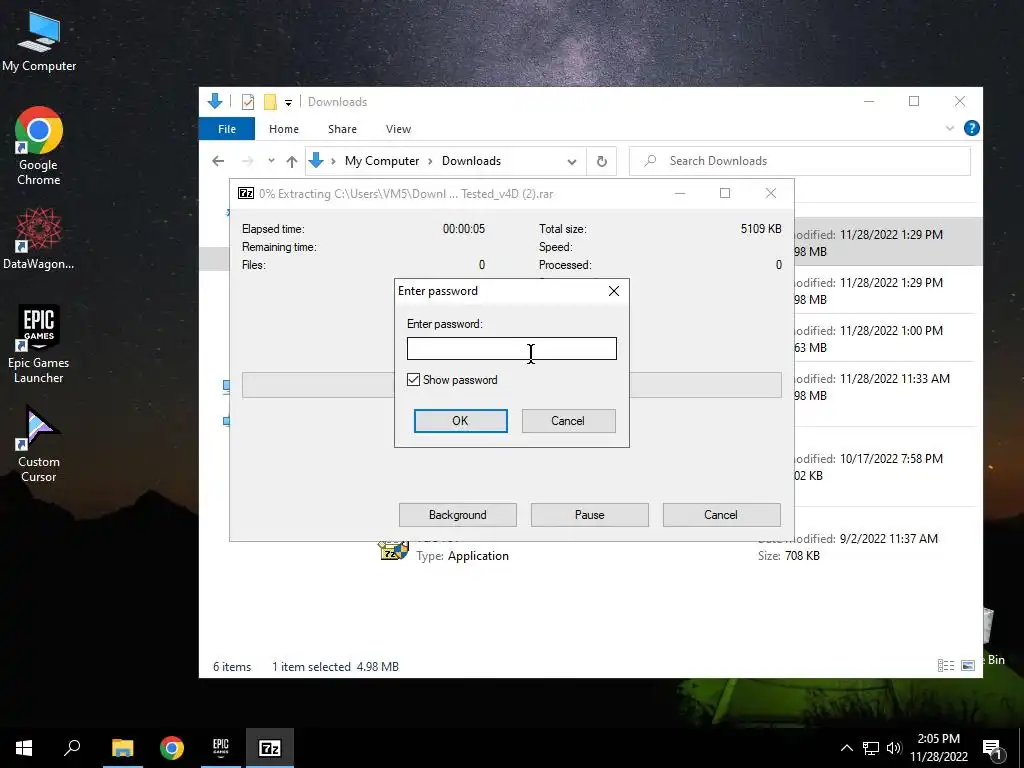The height and width of the screenshot is (768, 1024).
Task: Open Epic Games Launcher desktop shortcut
Action: [x=39, y=344]
